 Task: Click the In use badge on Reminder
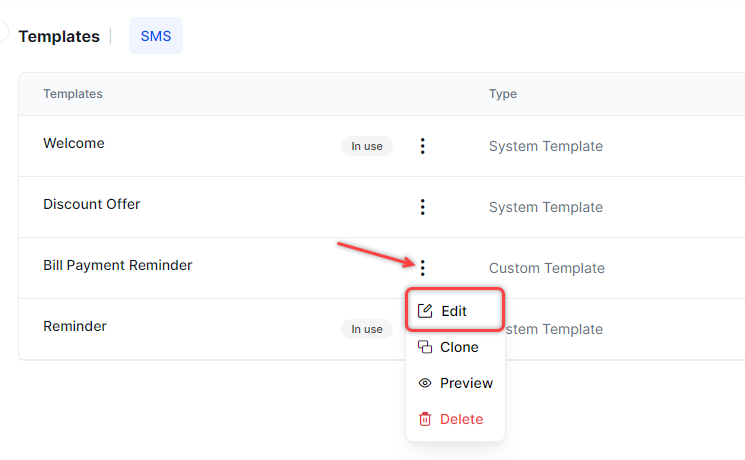tap(367, 329)
